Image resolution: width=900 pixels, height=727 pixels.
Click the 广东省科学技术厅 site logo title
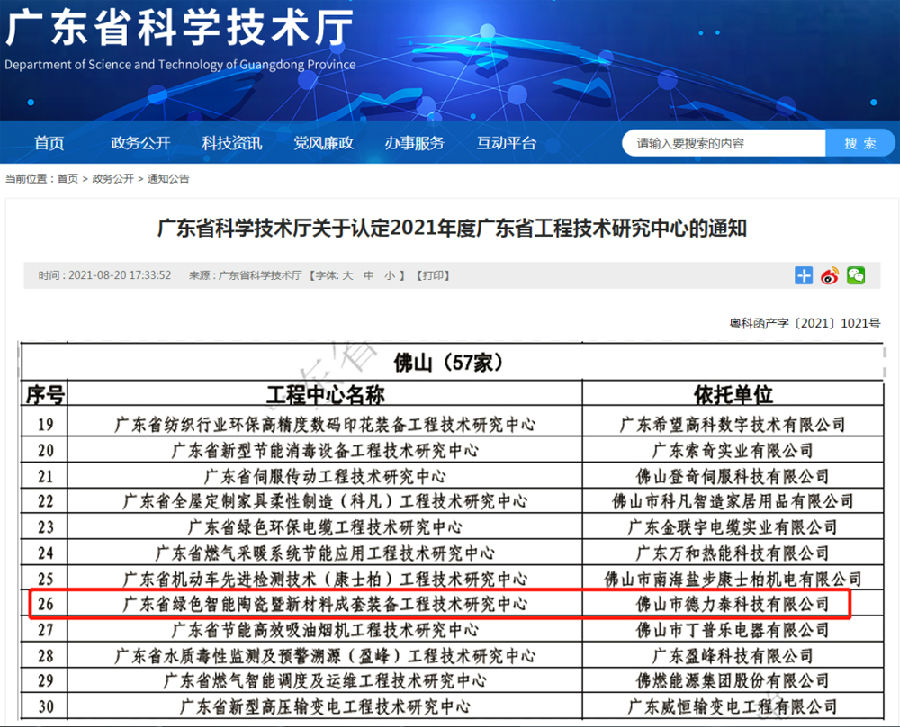click(x=180, y=30)
